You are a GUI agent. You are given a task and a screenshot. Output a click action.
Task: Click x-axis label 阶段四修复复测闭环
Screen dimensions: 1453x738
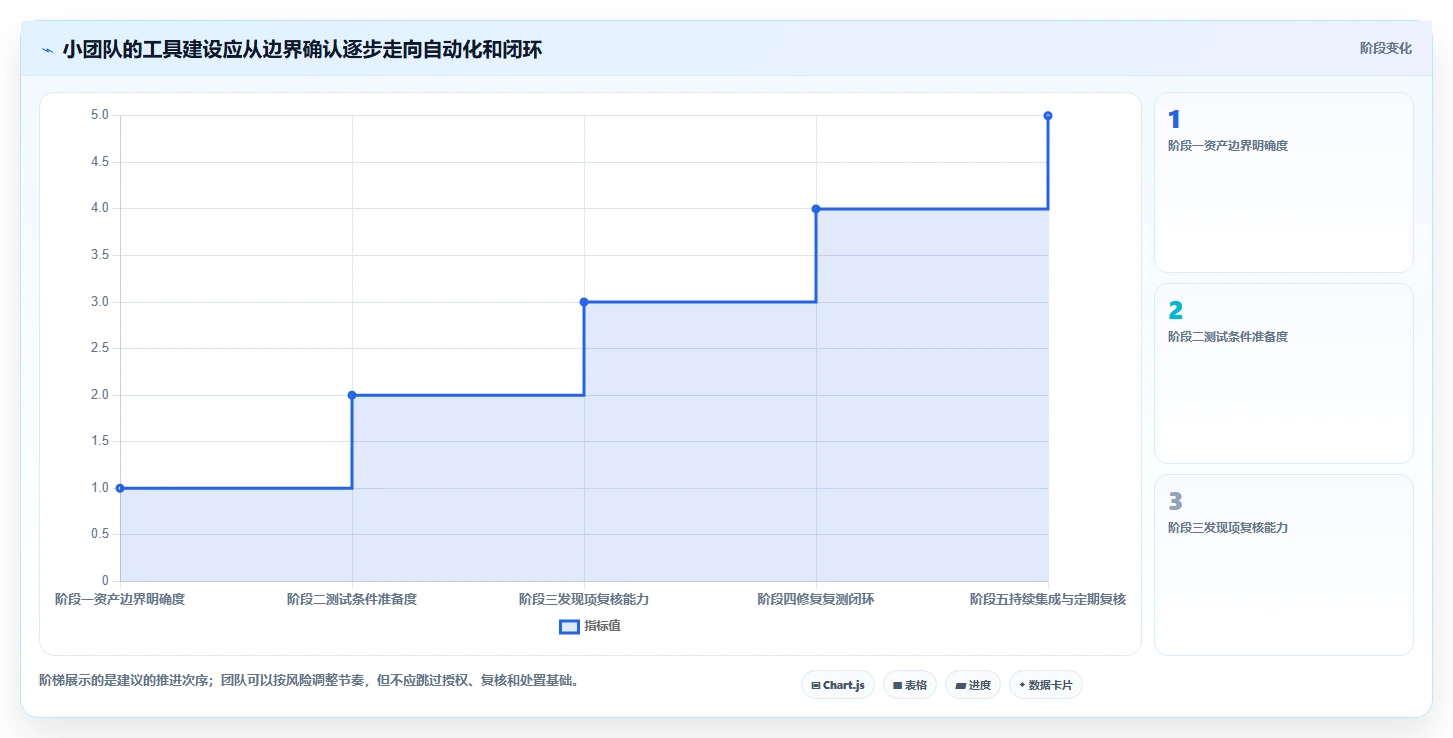pyautogui.click(x=816, y=600)
